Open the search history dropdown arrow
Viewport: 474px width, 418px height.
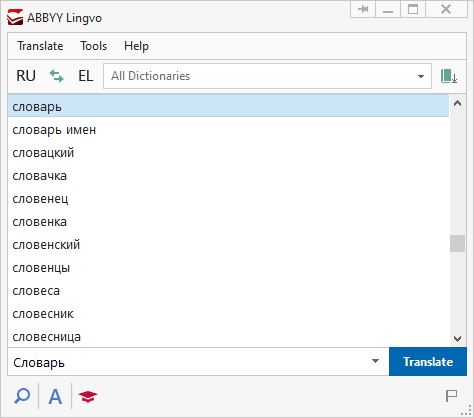(375, 361)
